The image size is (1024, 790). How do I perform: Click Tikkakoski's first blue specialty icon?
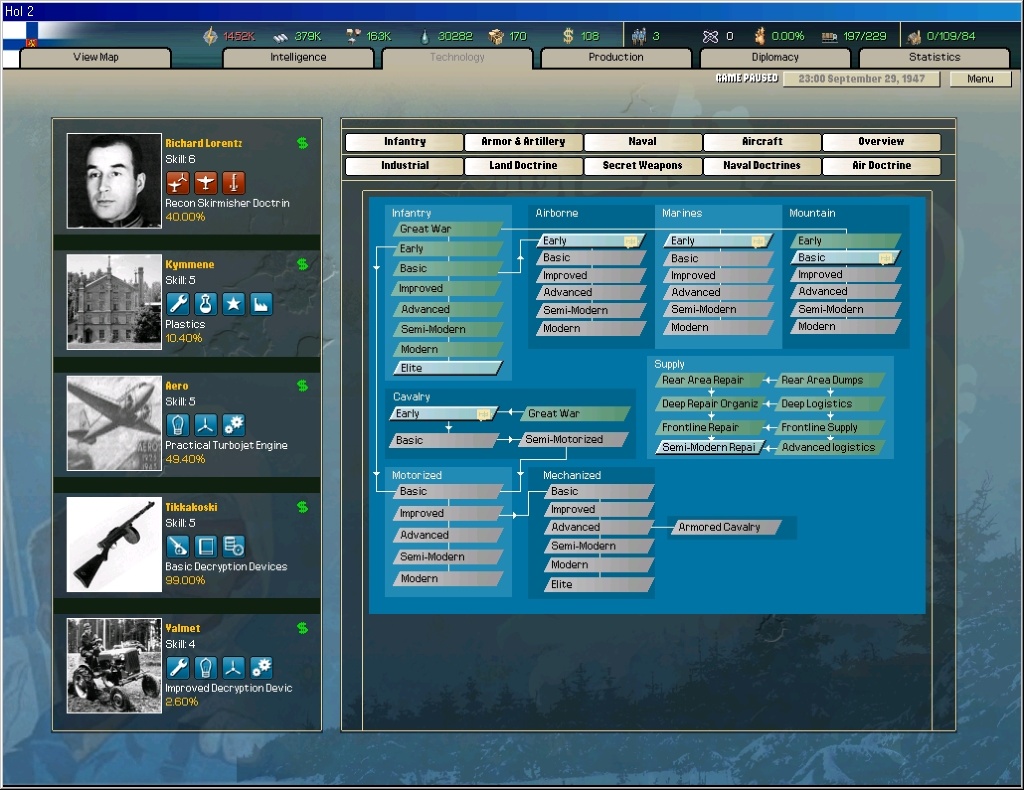[178, 546]
